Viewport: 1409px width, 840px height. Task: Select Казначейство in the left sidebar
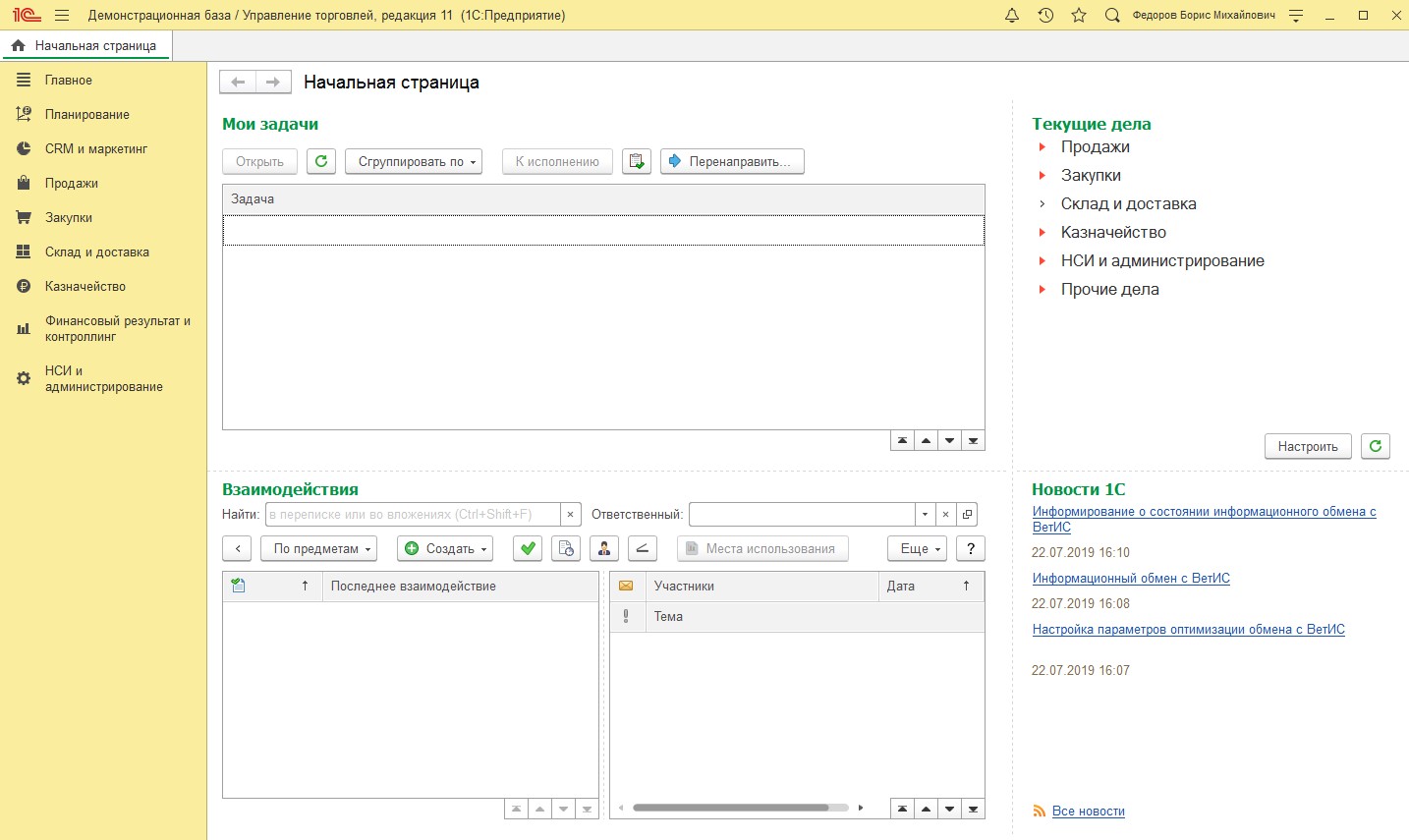click(x=85, y=287)
